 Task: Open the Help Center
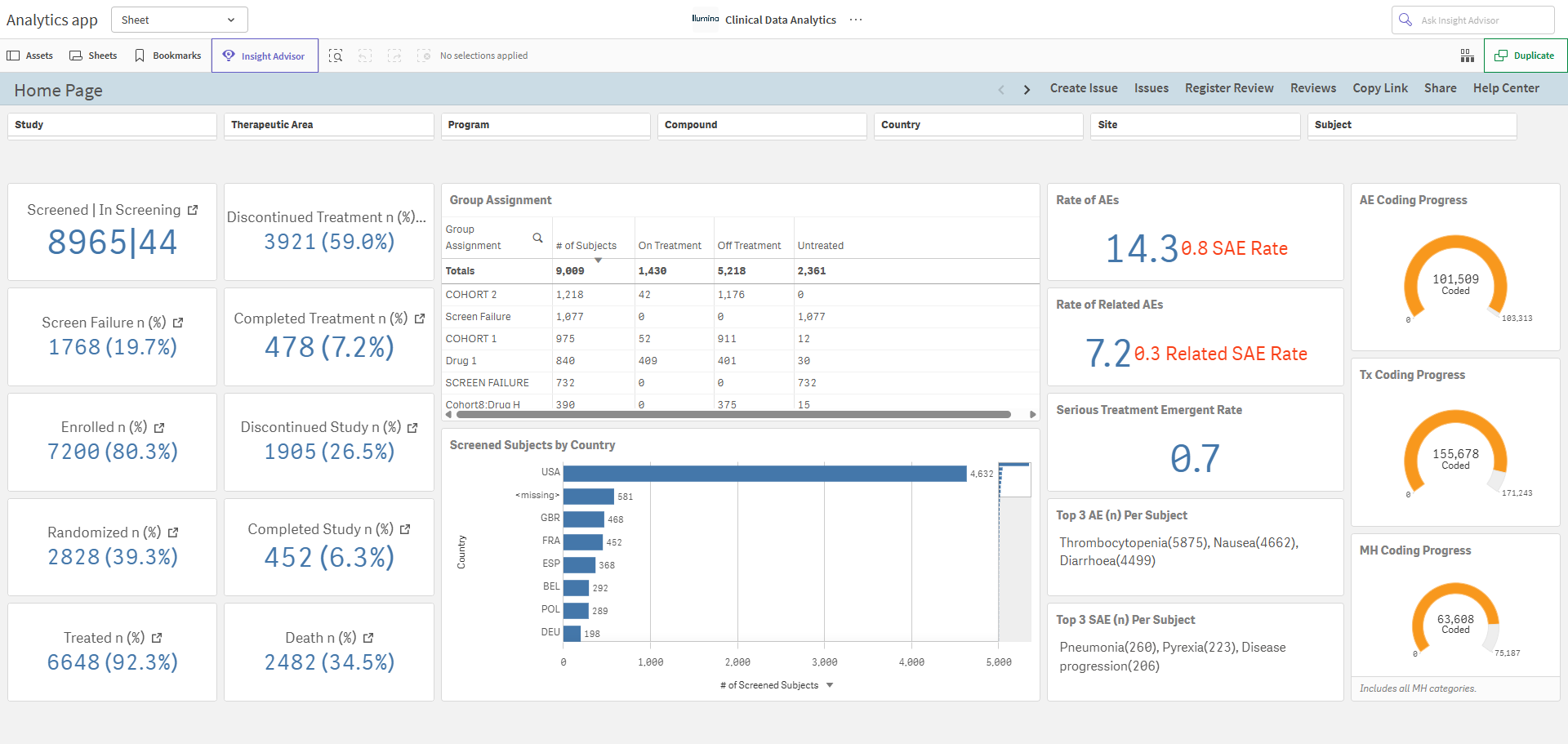(1506, 88)
